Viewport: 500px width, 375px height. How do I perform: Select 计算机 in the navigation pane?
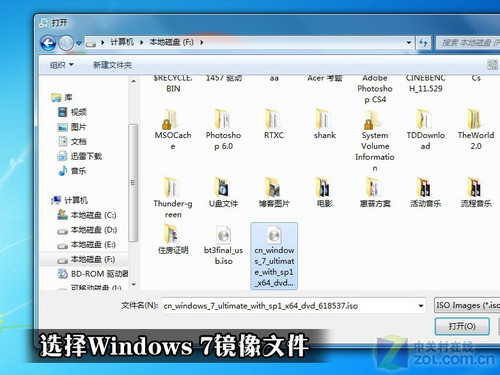pyautogui.click(x=70, y=200)
